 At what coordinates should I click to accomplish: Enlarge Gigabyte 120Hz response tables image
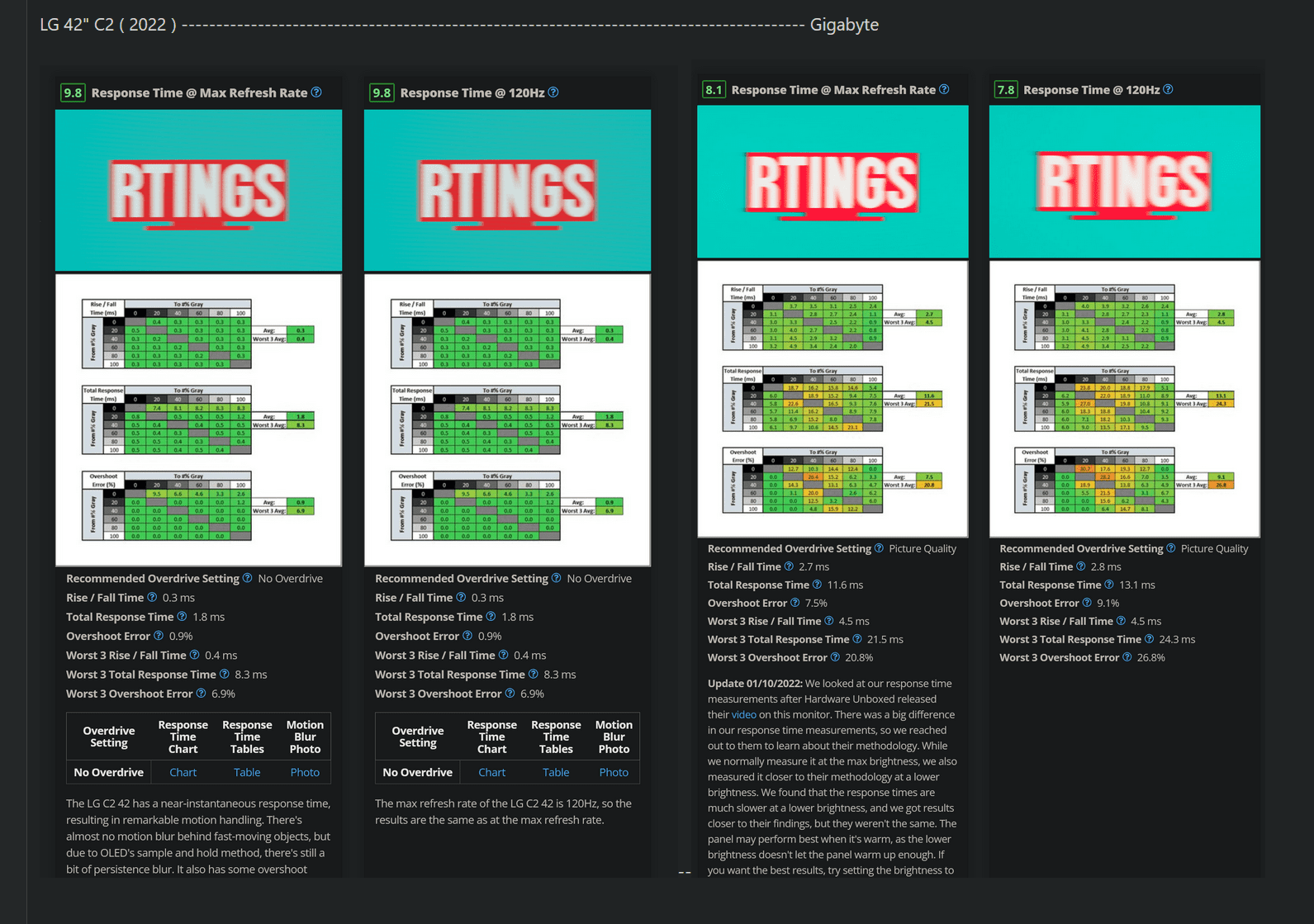pos(1125,399)
